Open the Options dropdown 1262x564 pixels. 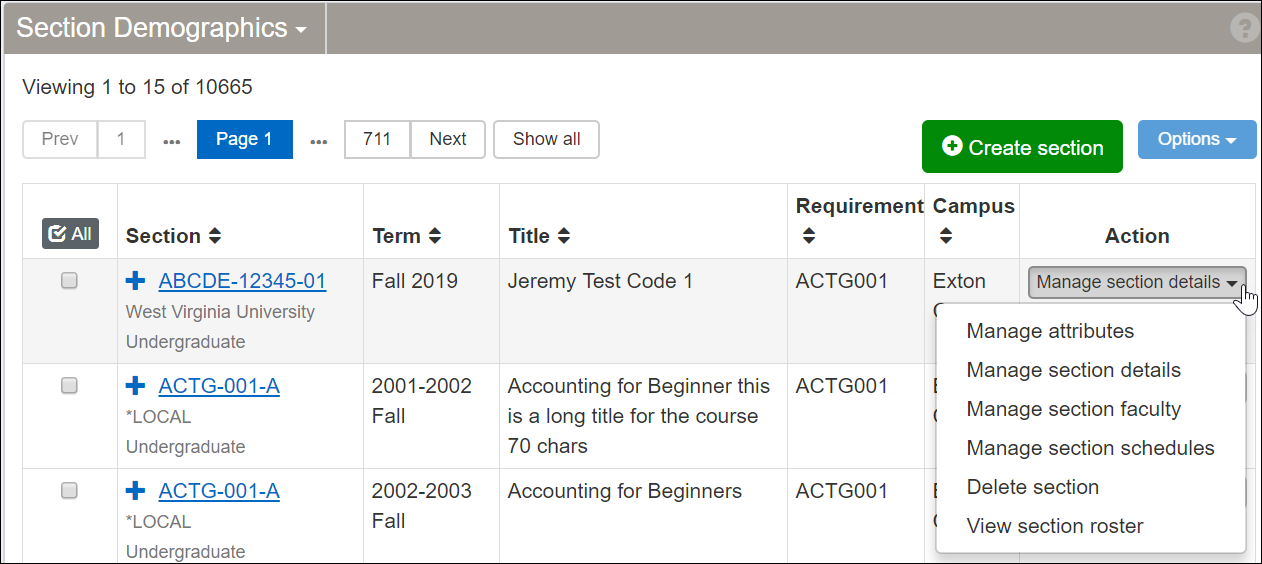click(x=1196, y=140)
